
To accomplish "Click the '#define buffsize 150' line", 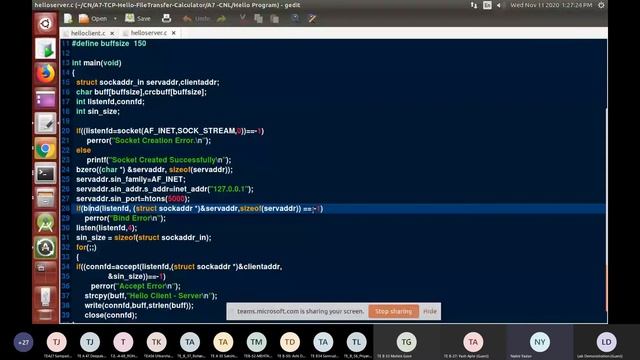I will (x=109, y=44).
